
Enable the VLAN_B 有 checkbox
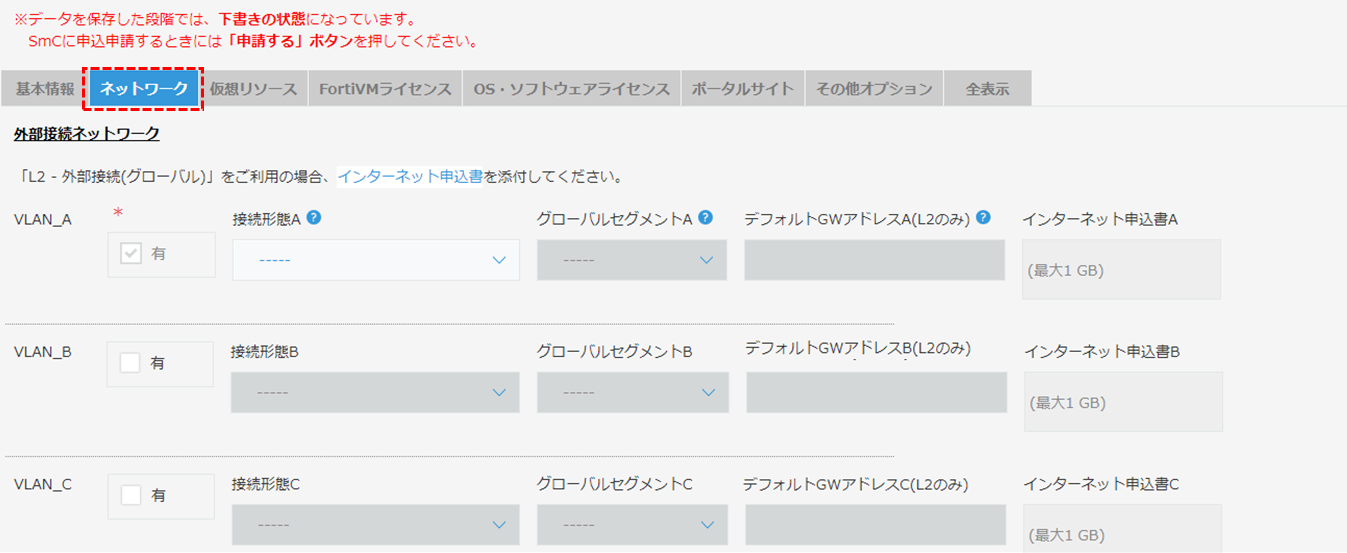pyautogui.click(x=130, y=363)
